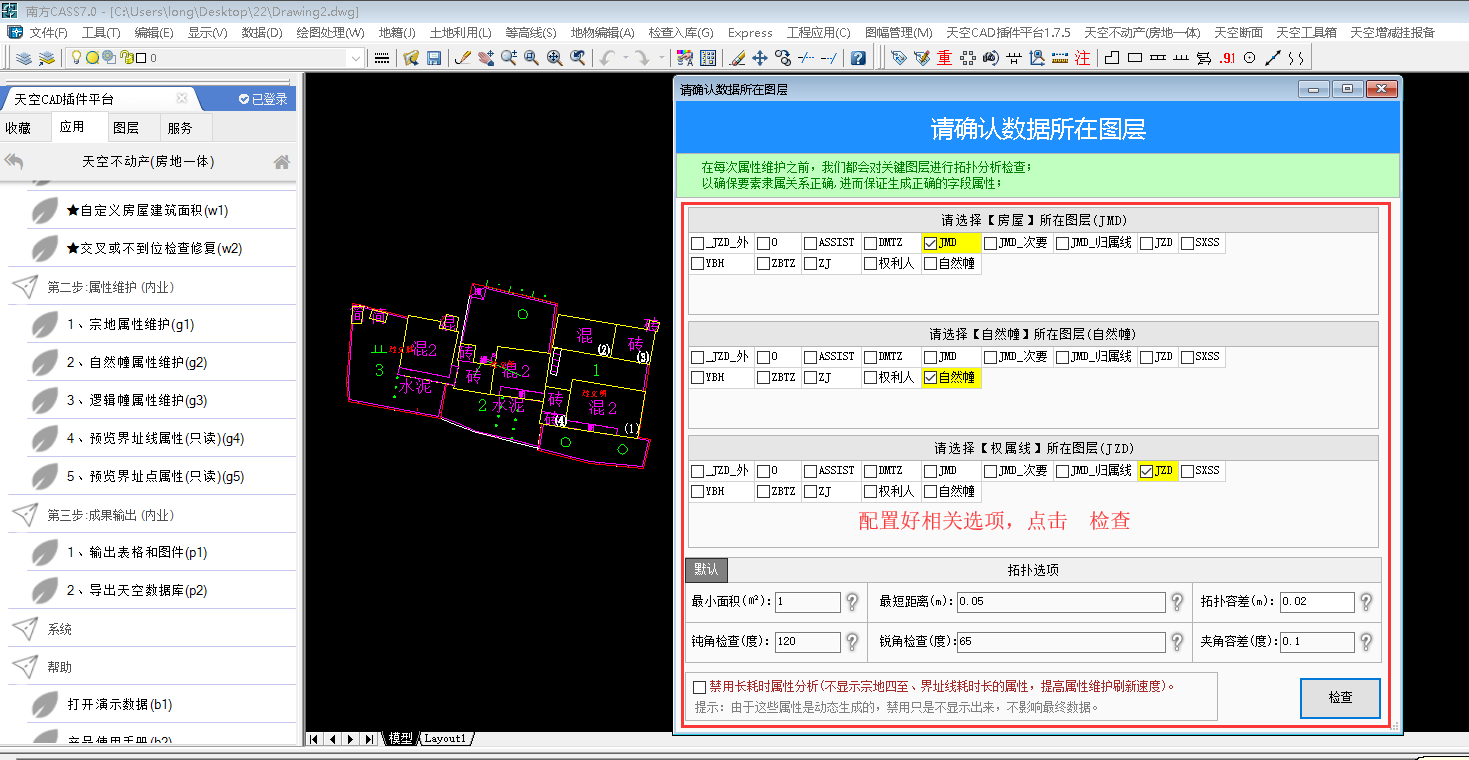Click the circle with center dot icon

[1249, 58]
